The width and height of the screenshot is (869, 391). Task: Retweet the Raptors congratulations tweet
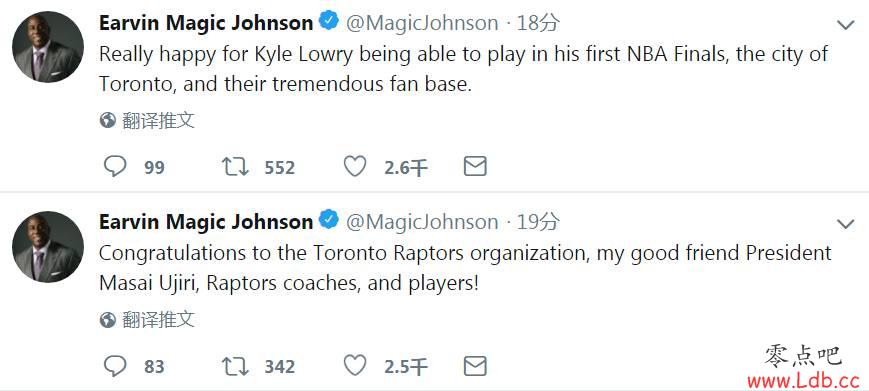[235, 366]
